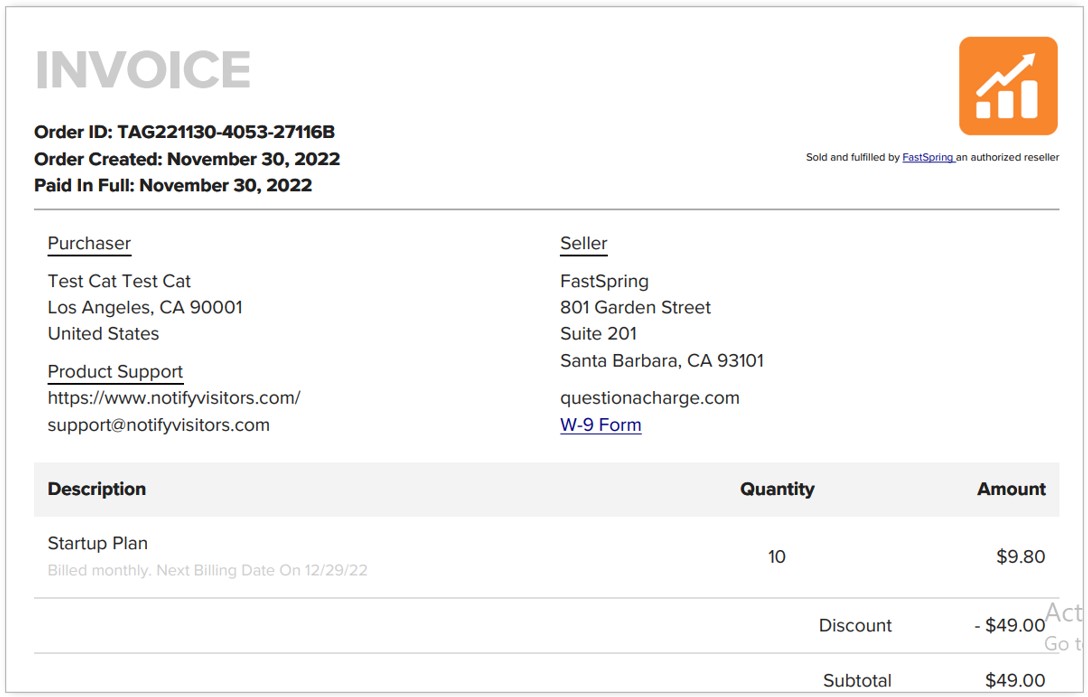1088x697 pixels.
Task: Click the Purchaser section heading
Action: (90, 244)
